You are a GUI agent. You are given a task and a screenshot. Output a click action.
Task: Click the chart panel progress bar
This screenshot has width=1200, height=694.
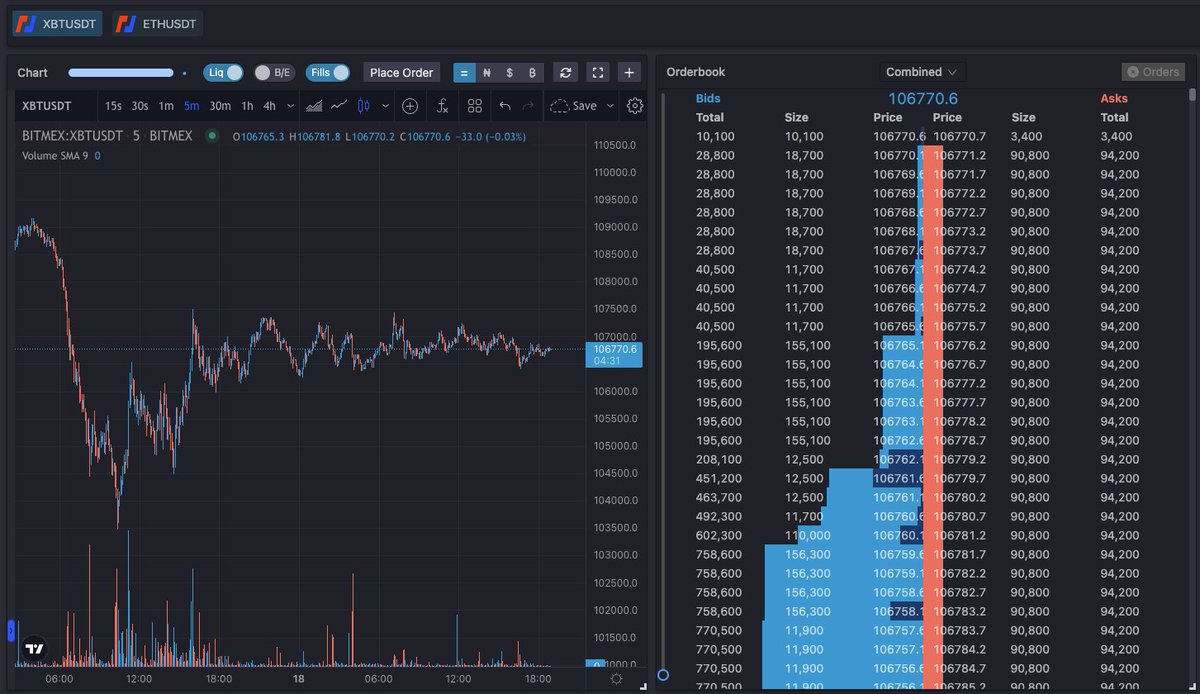click(x=121, y=73)
